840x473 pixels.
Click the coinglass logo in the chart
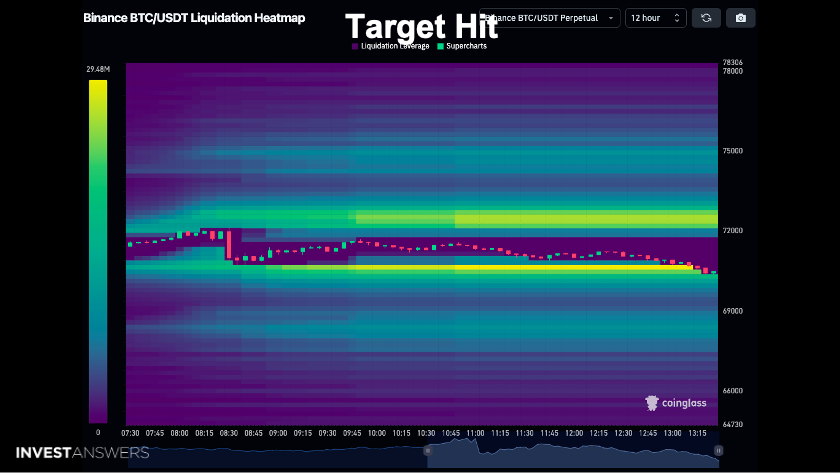coord(676,403)
